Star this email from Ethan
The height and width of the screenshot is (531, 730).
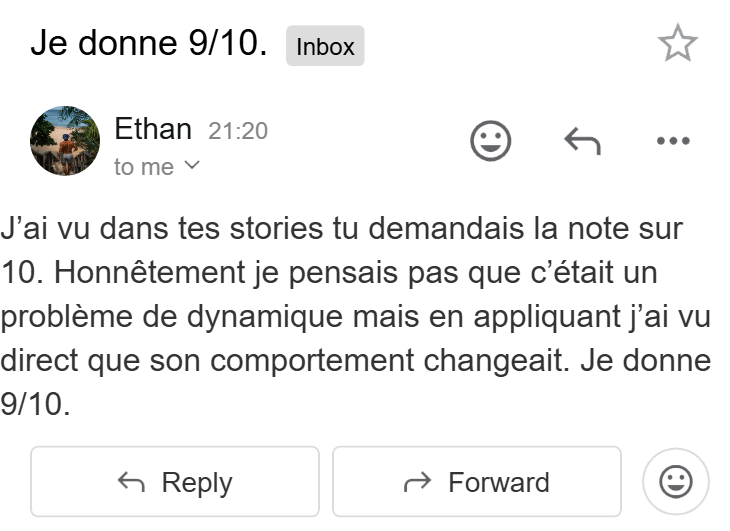pos(677,45)
